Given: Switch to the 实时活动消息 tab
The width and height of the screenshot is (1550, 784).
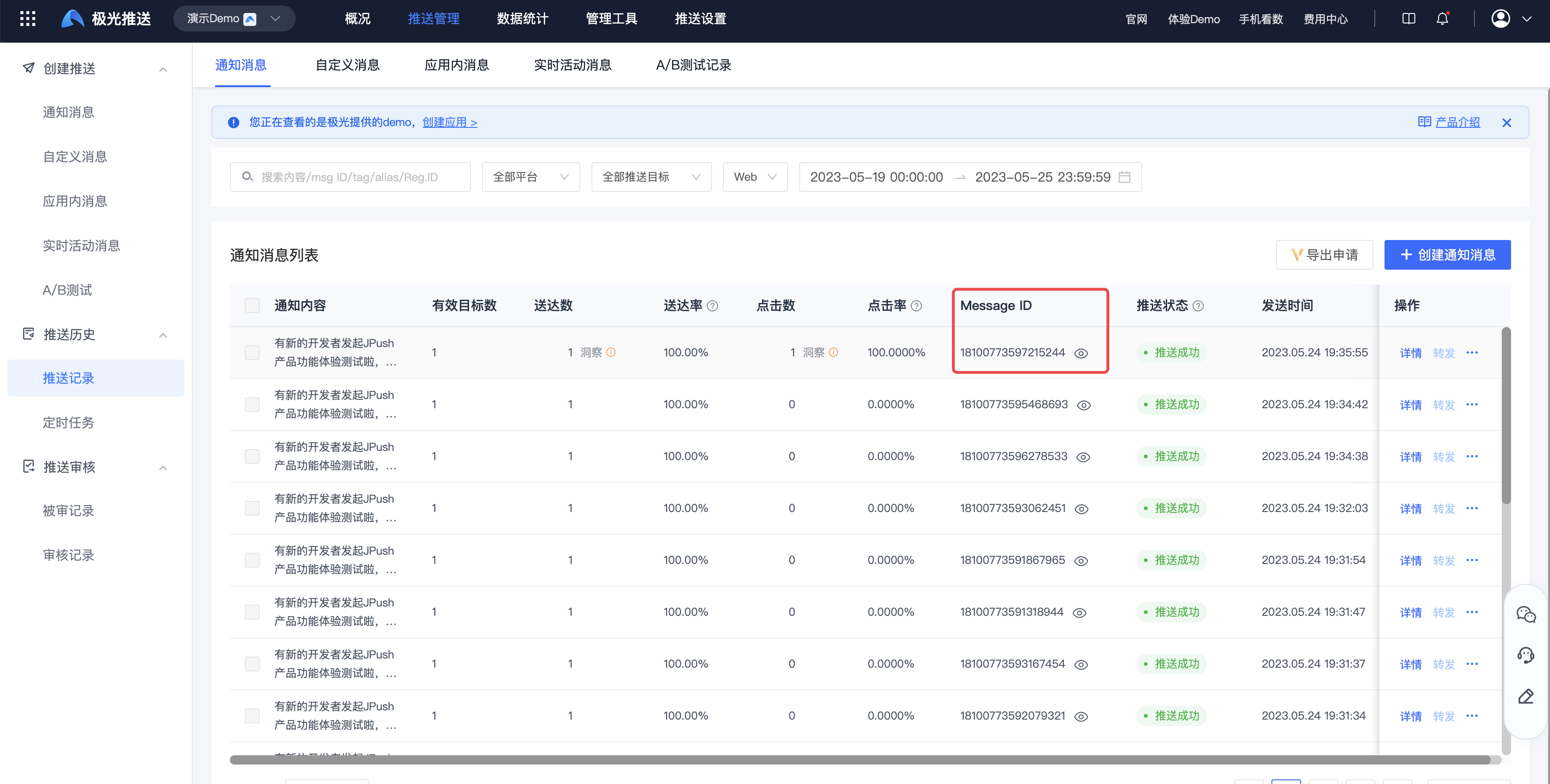Looking at the screenshot, I should click(x=572, y=65).
